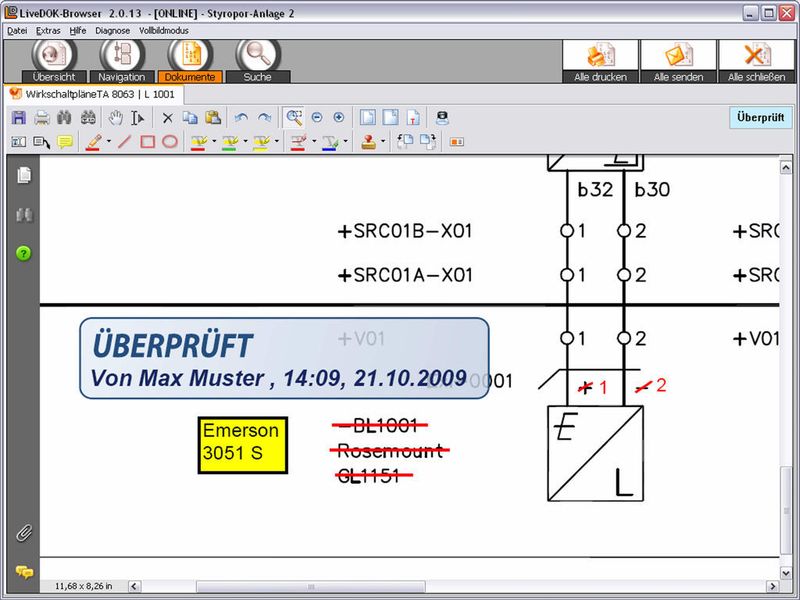This screenshot has height=600, width=800.
Task: Select the Text selection cursor tool
Action: click(137, 118)
